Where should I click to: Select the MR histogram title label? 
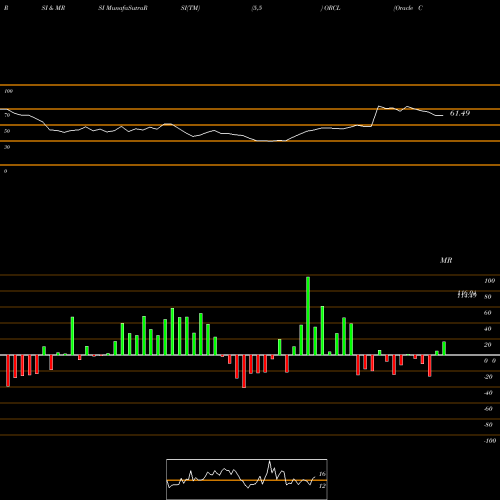tap(446, 260)
